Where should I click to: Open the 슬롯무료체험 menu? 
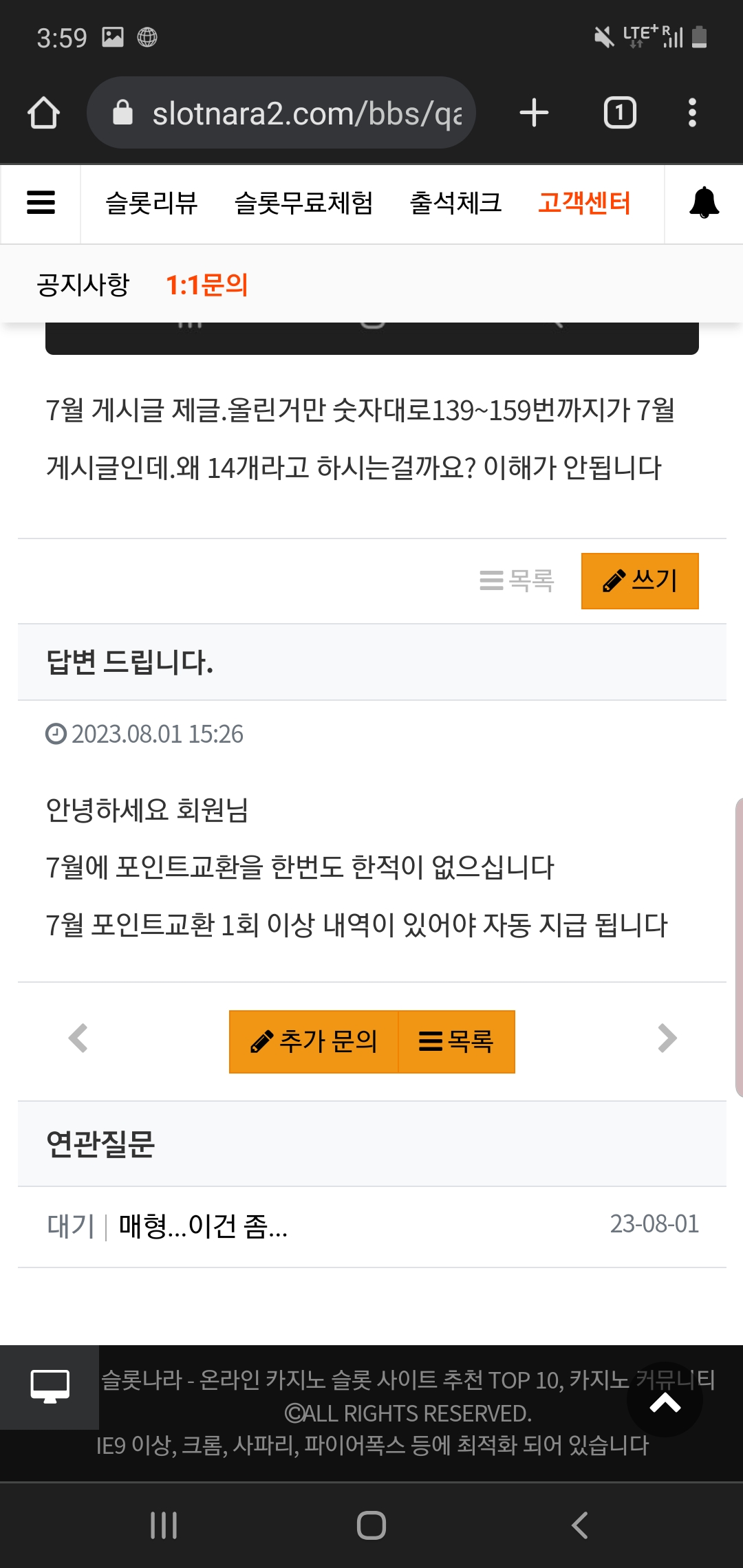coord(303,203)
